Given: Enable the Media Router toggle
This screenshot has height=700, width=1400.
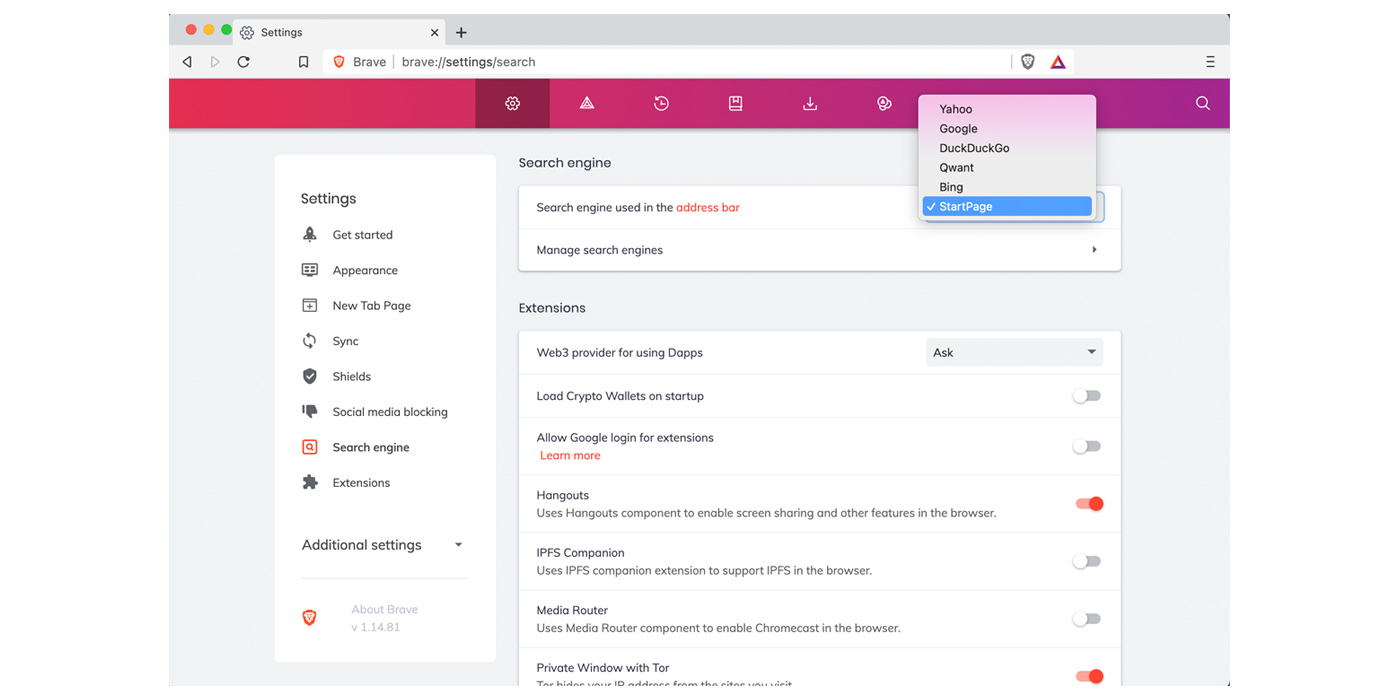Looking at the screenshot, I should pyautogui.click(x=1086, y=619).
